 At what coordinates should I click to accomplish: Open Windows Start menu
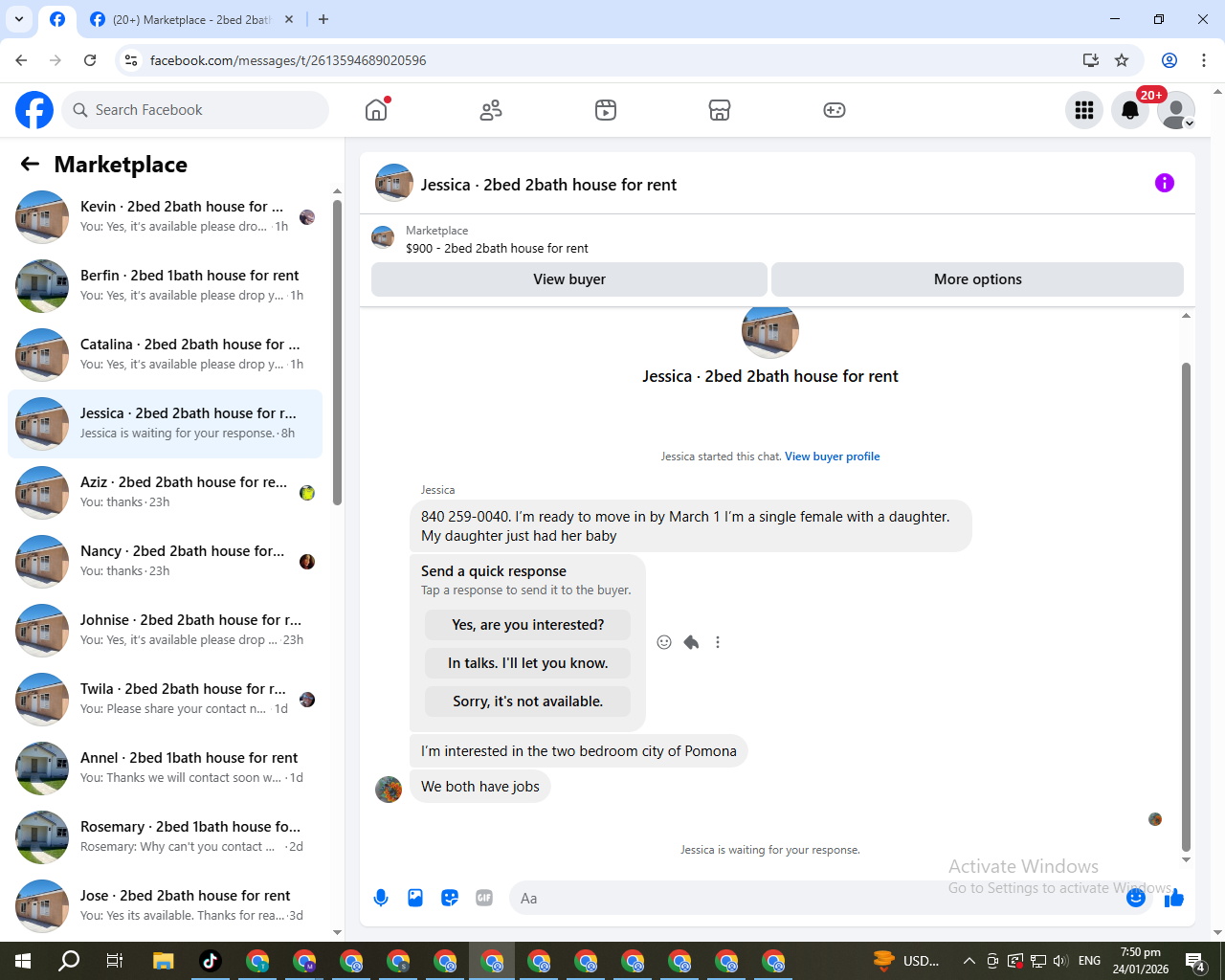tap(23, 961)
